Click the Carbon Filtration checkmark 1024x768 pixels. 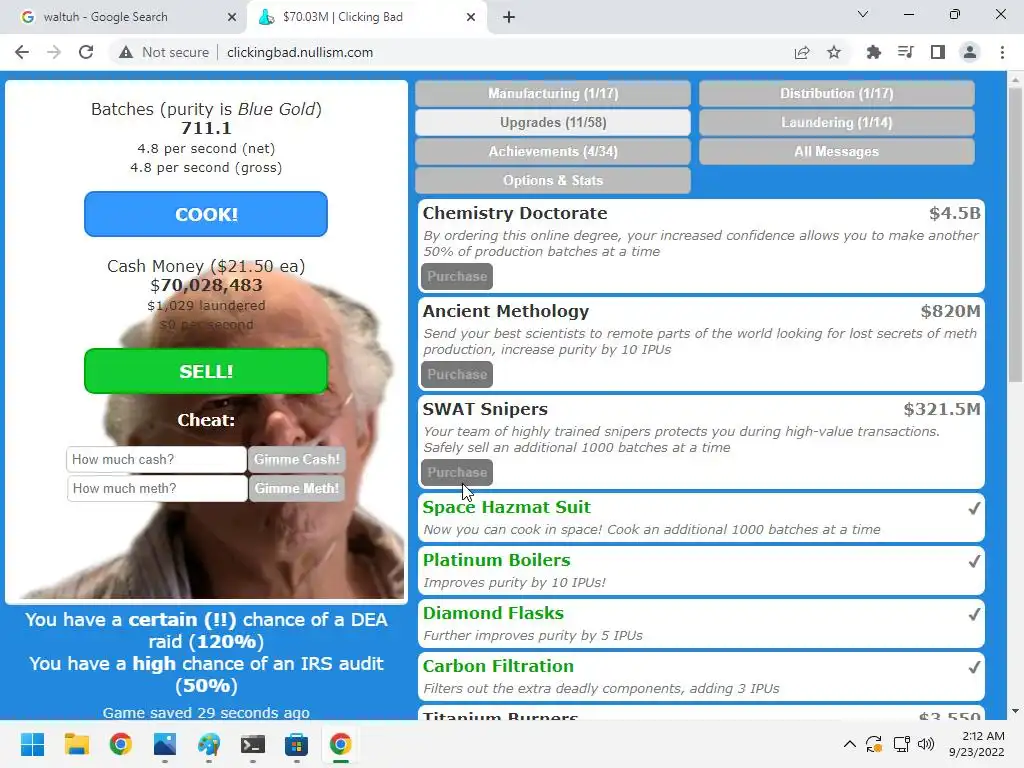click(974, 667)
